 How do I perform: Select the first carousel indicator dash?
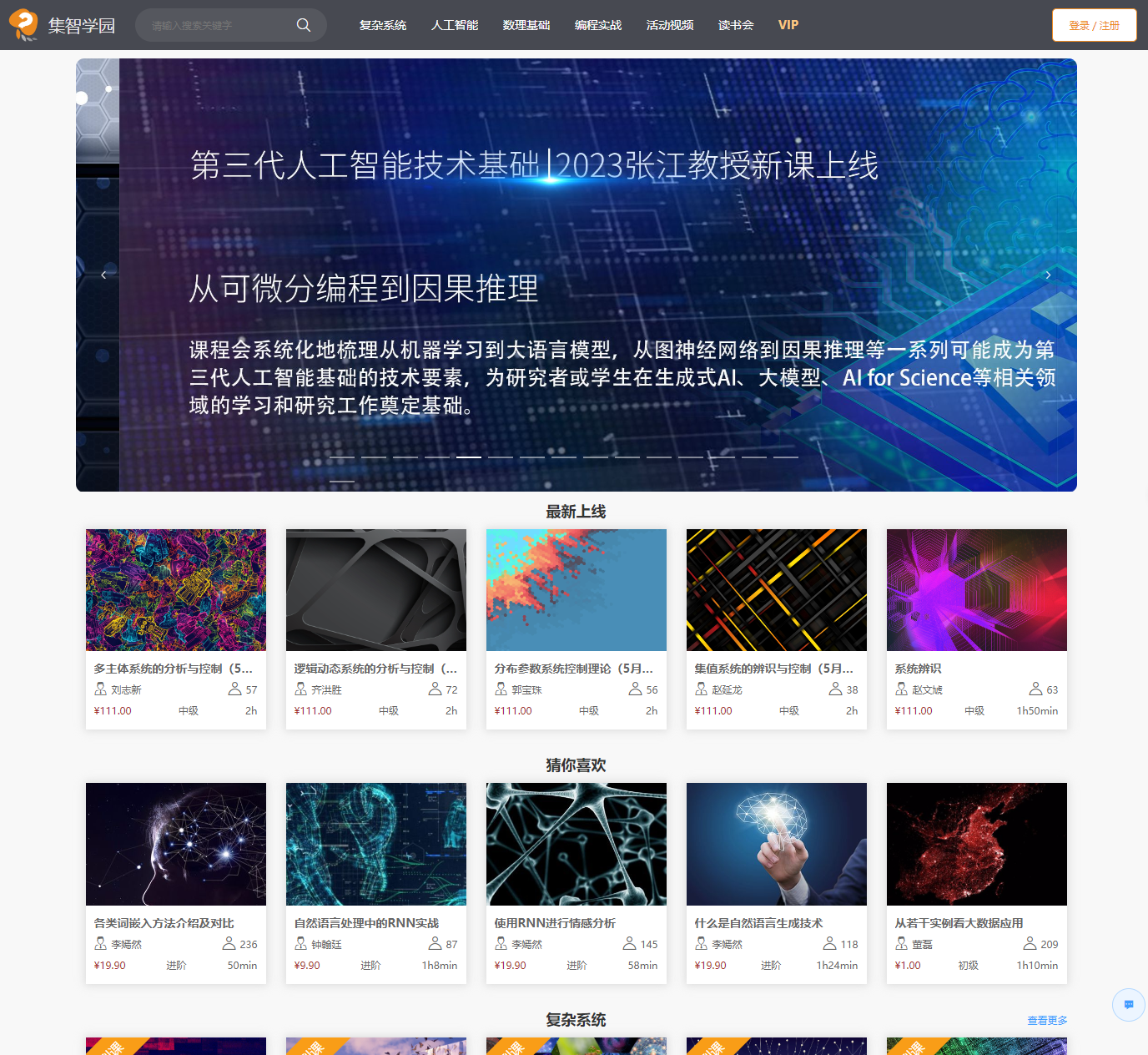[342, 457]
